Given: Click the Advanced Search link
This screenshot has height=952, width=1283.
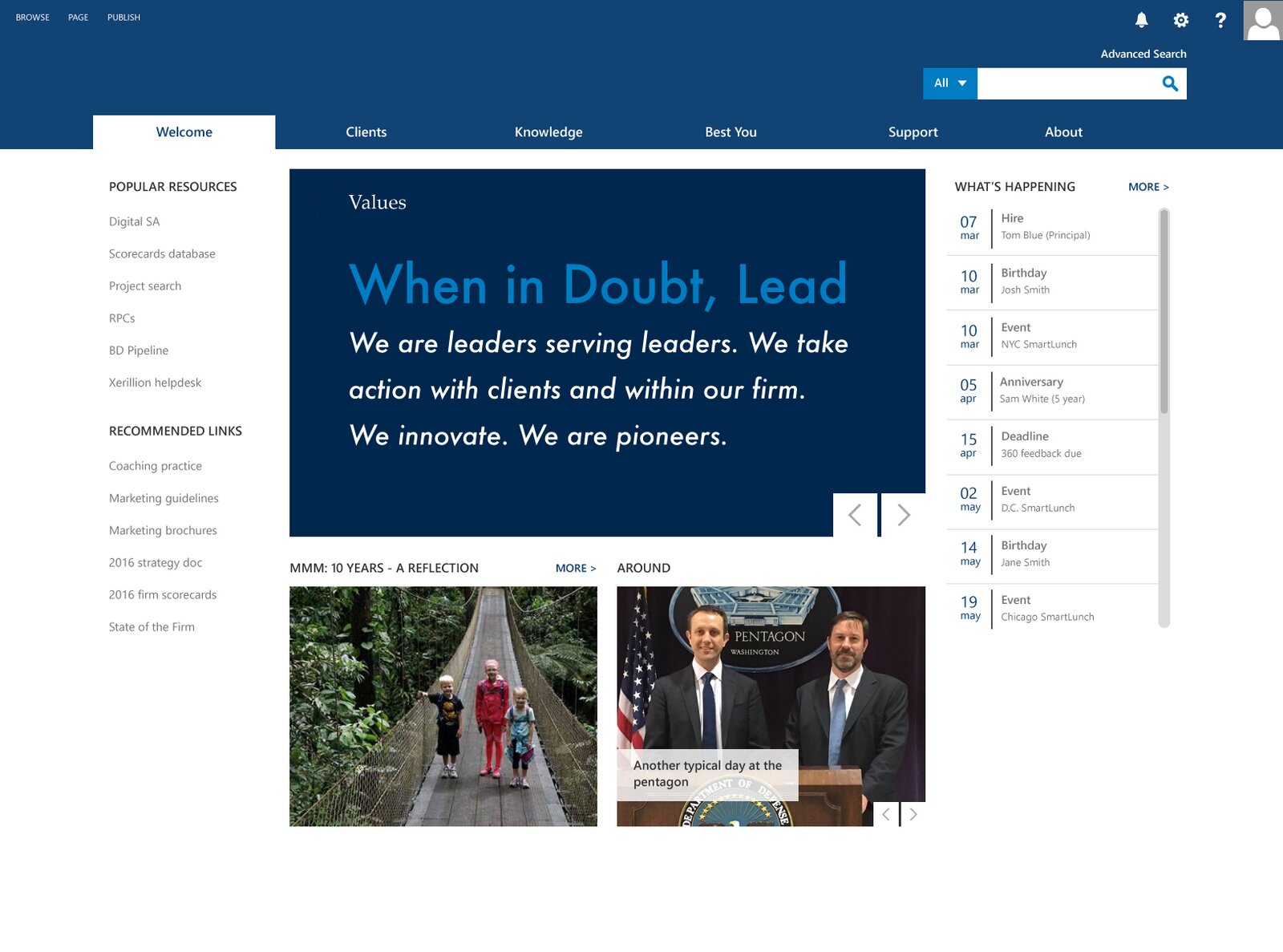Looking at the screenshot, I should coord(1143,54).
